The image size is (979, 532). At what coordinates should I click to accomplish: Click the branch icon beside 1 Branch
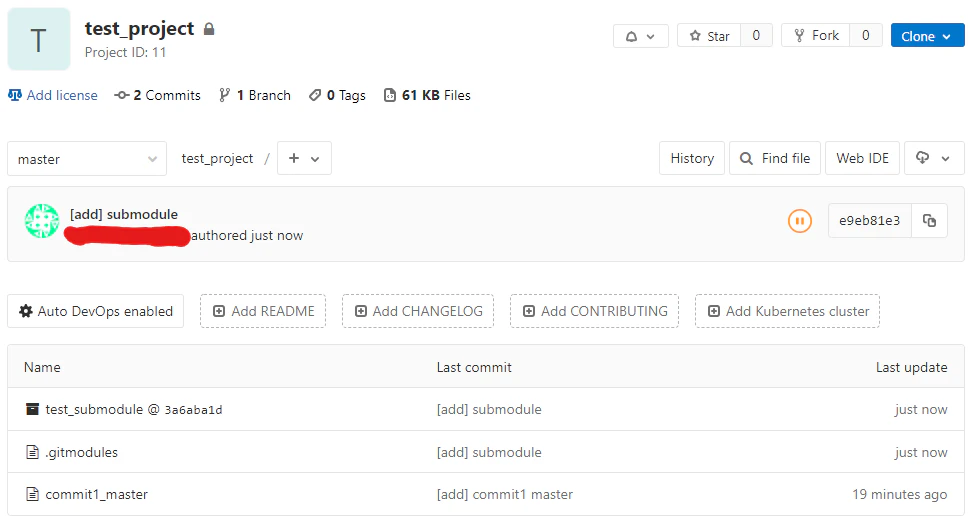(x=224, y=95)
